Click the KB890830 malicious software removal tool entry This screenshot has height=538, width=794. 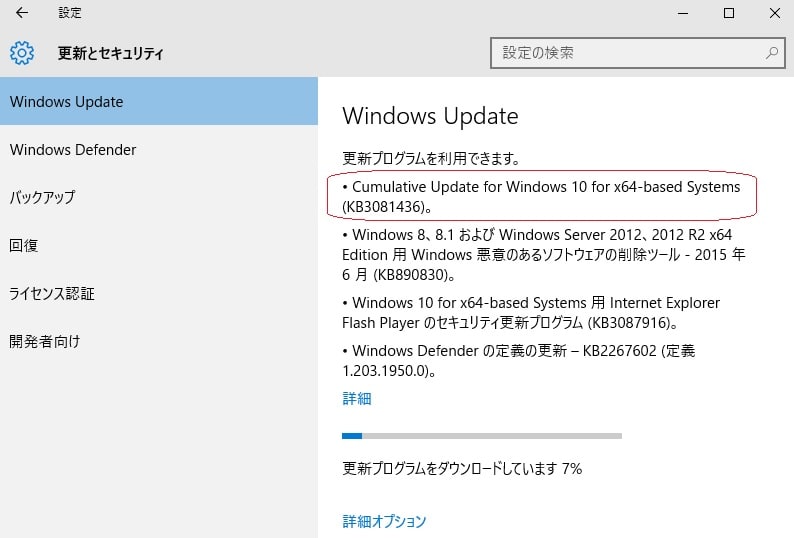[543, 254]
